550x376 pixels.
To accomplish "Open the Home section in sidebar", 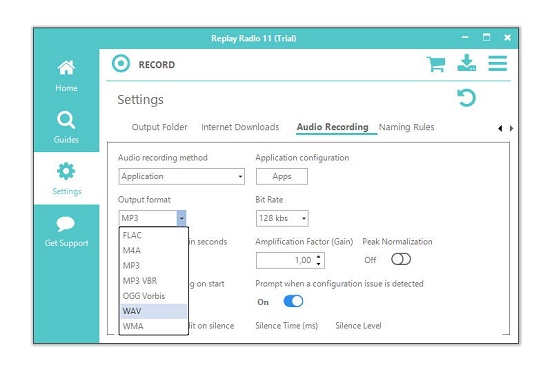I will click(66, 75).
